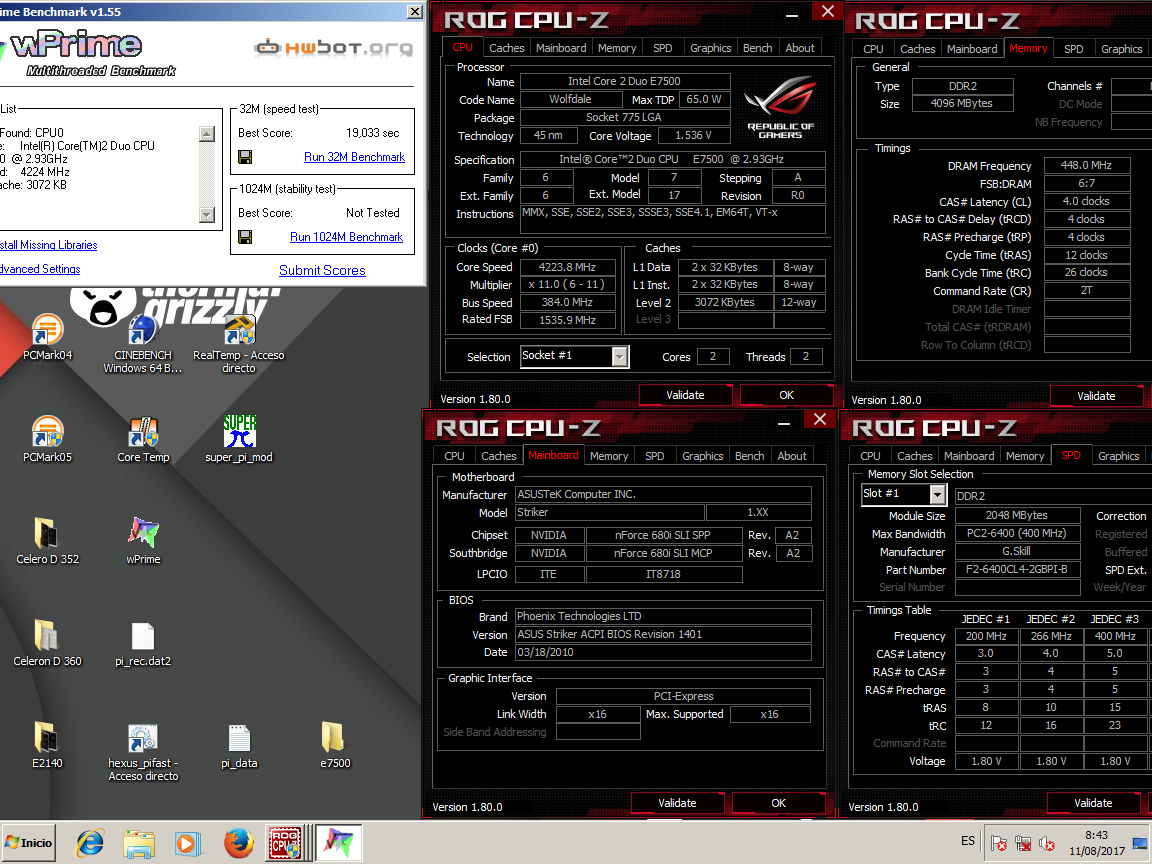
Task: Open the Caches tab in CPU window
Action: 506,48
